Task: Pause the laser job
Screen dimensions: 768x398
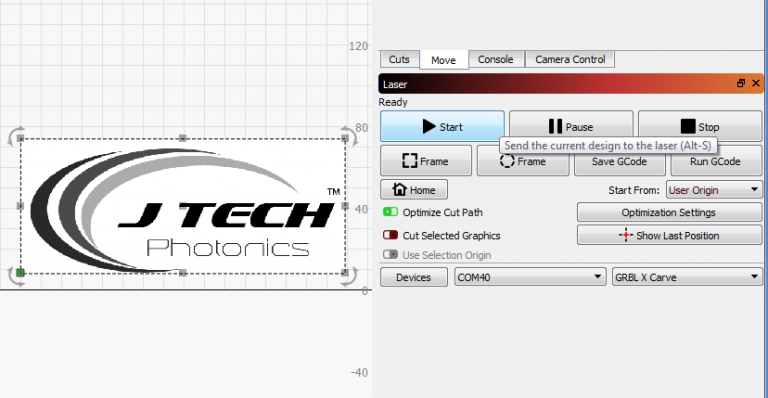Action: (571, 126)
